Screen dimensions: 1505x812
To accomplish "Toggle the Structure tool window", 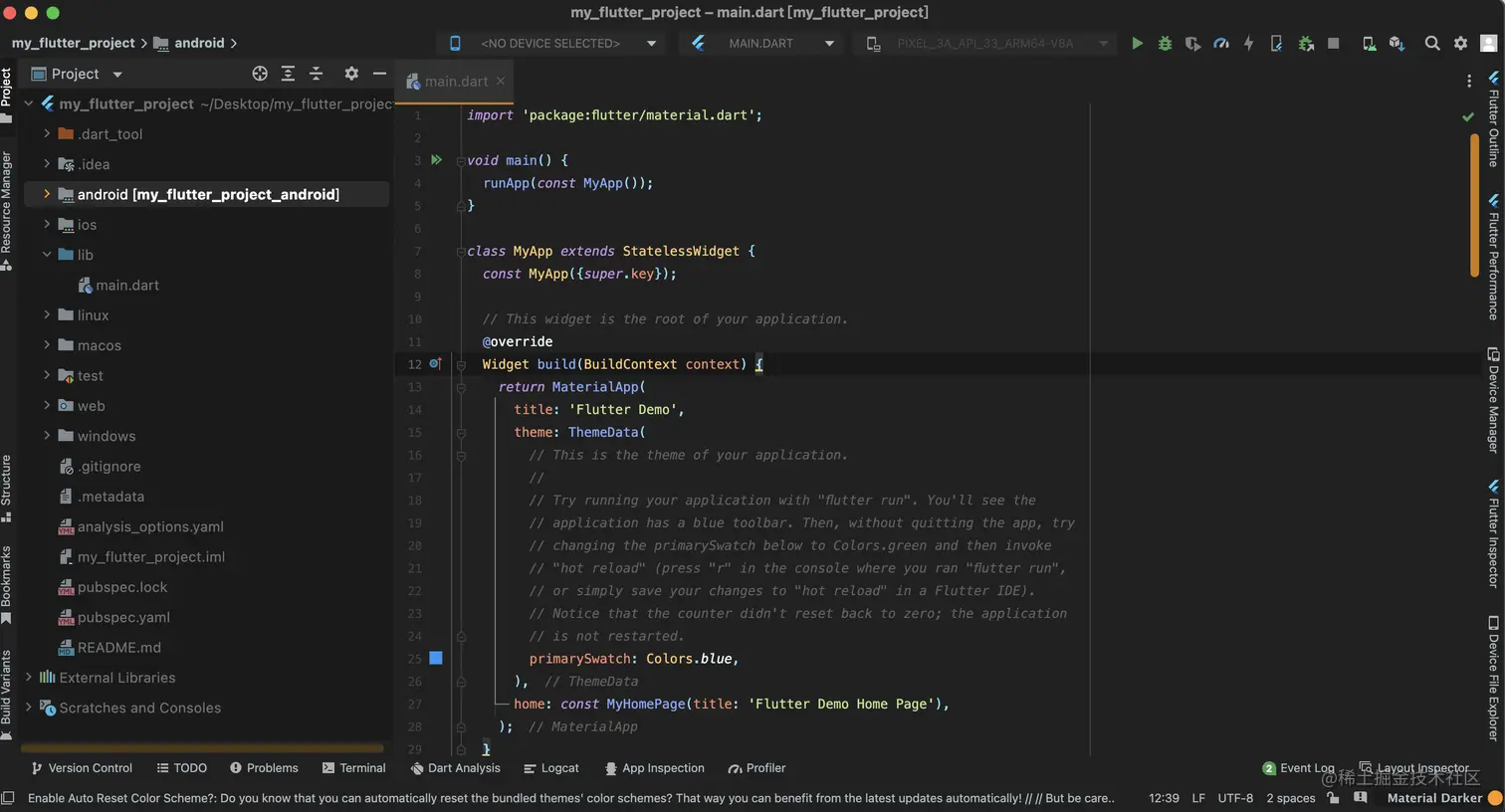I will pyautogui.click(x=7, y=488).
